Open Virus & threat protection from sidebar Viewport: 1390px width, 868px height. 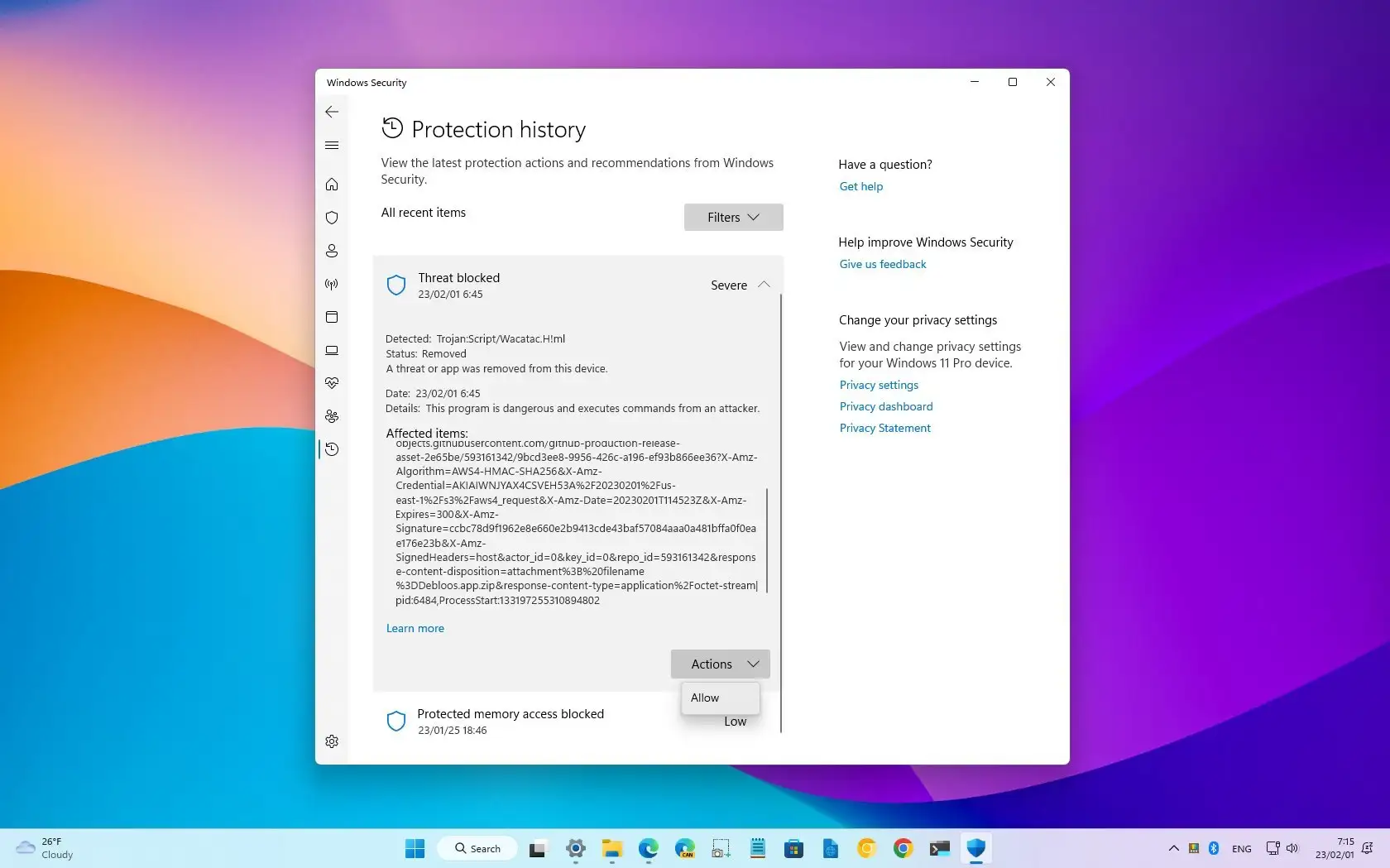click(x=332, y=218)
